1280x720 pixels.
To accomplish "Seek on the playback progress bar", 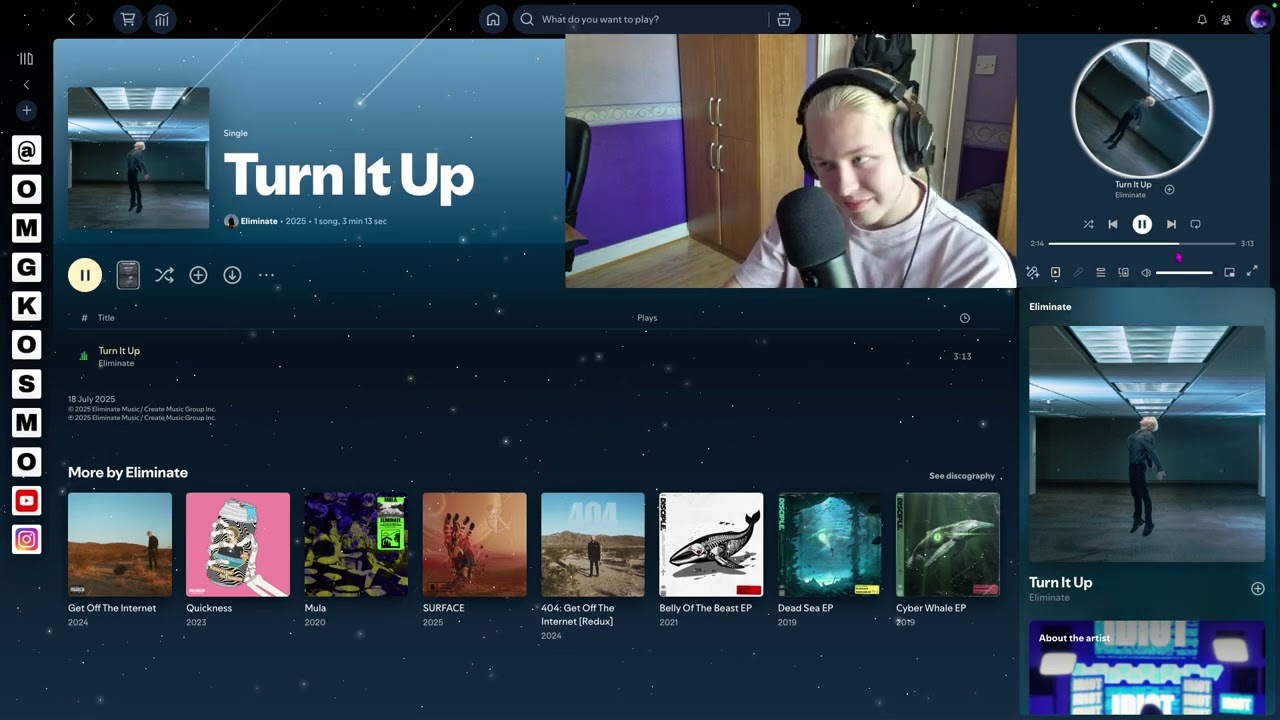I will [x=1142, y=243].
